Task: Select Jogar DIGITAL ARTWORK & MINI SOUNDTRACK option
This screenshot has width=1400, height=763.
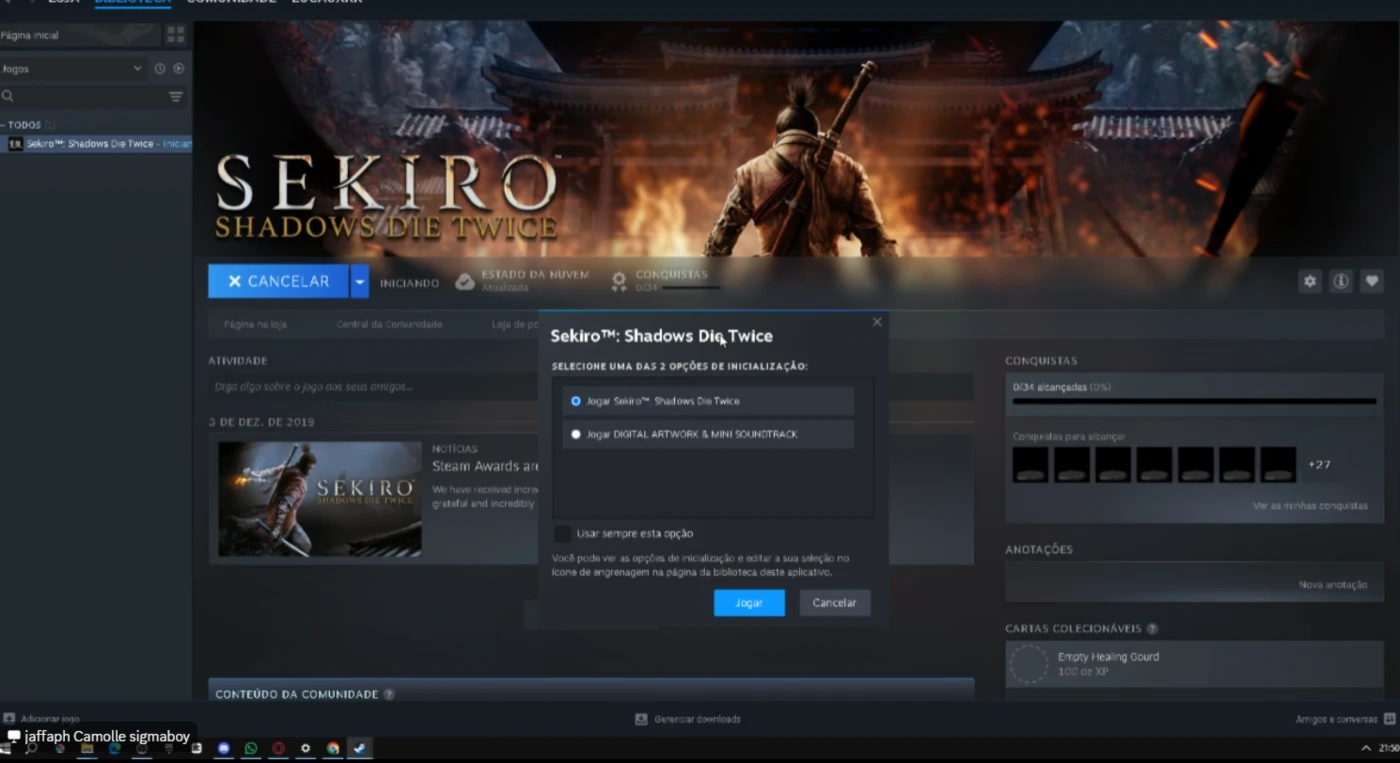Action: click(708, 434)
